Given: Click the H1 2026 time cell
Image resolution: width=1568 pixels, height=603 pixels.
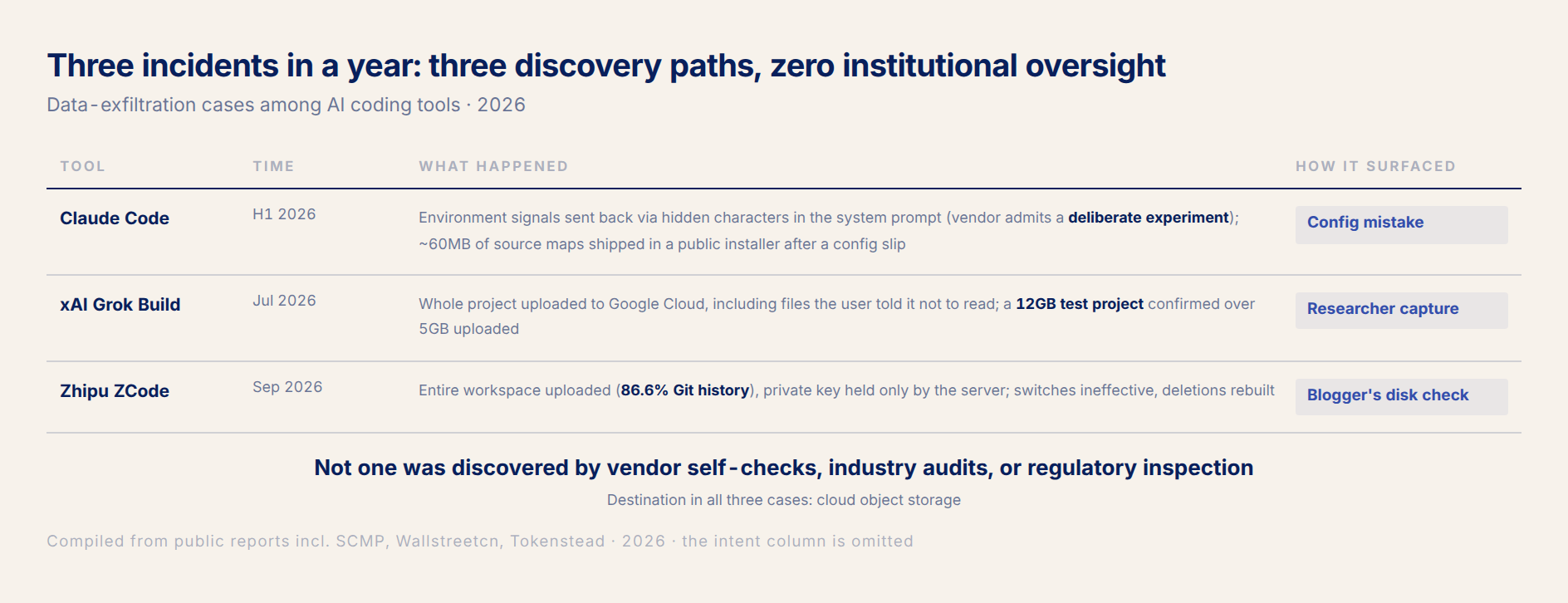Looking at the screenshot, I should pos(284,214).
